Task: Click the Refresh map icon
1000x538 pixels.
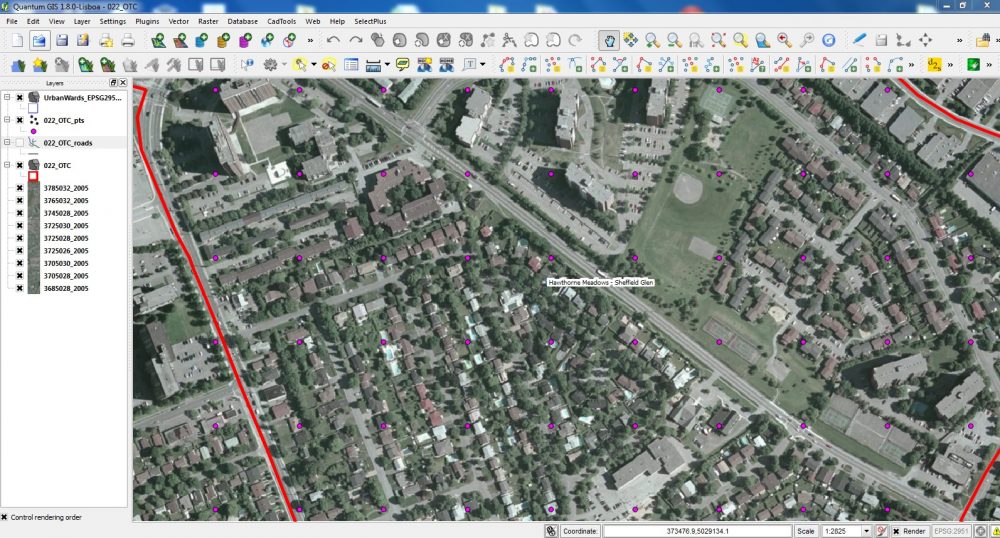Action: point(829,41)
